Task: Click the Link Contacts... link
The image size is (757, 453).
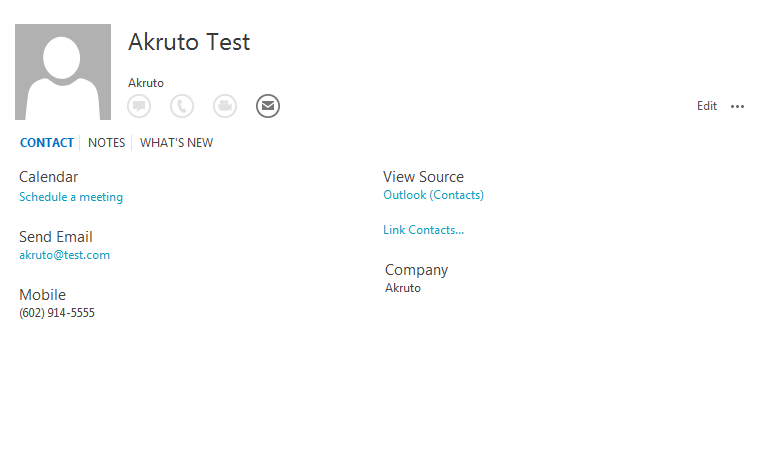Action: coord(423,230)
